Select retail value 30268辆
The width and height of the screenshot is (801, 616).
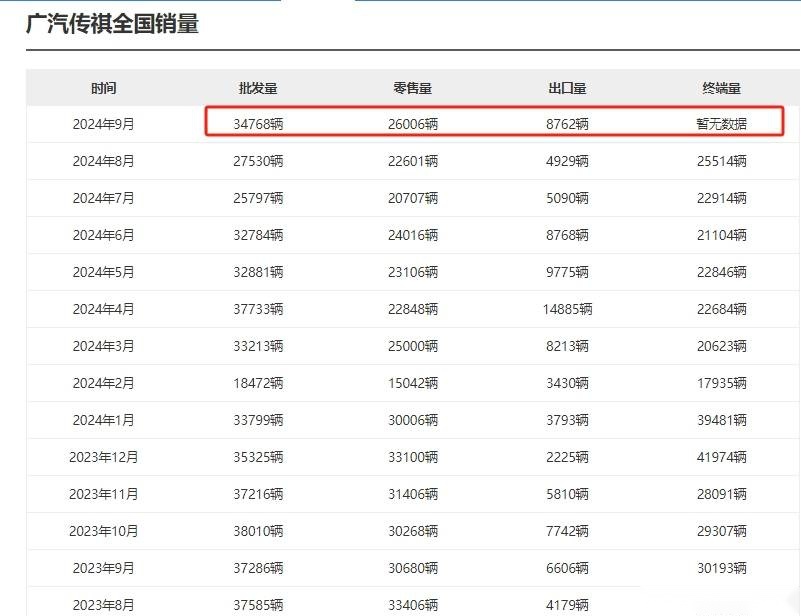[x=413, y=531]
